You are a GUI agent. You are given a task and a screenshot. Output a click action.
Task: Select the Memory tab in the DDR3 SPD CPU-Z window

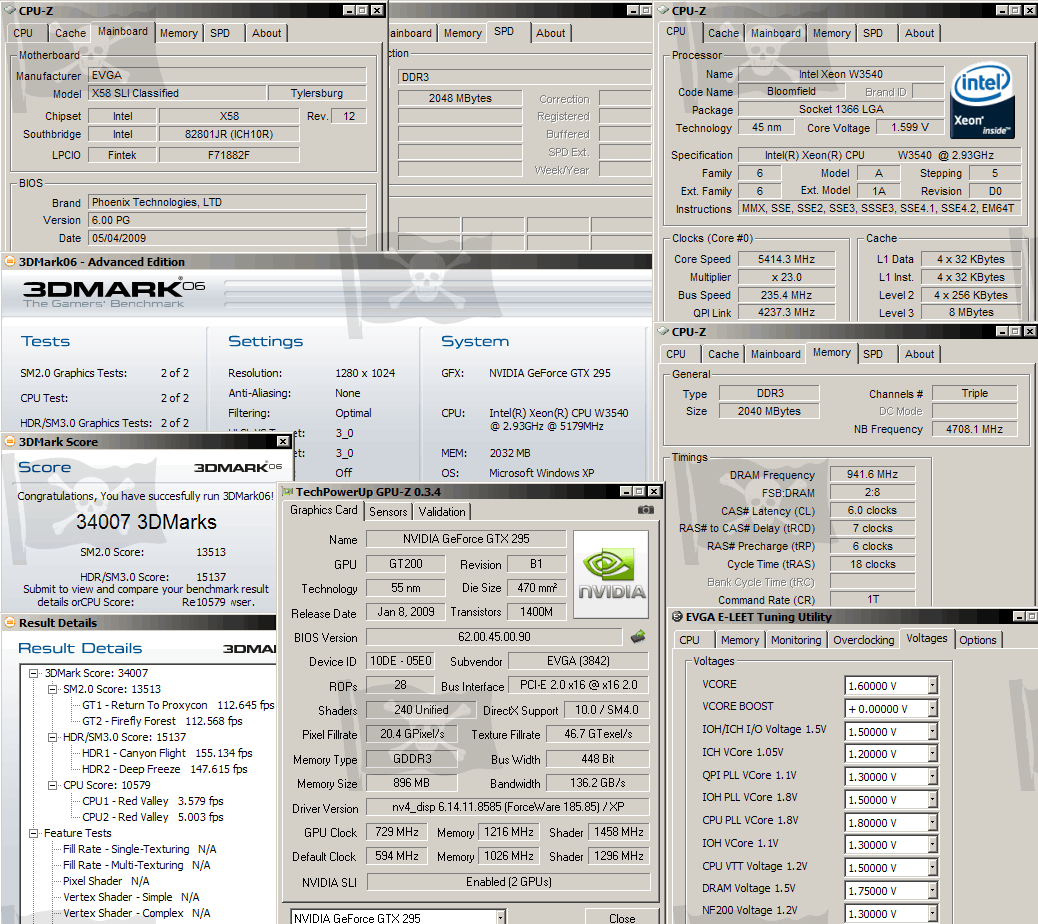462,33
